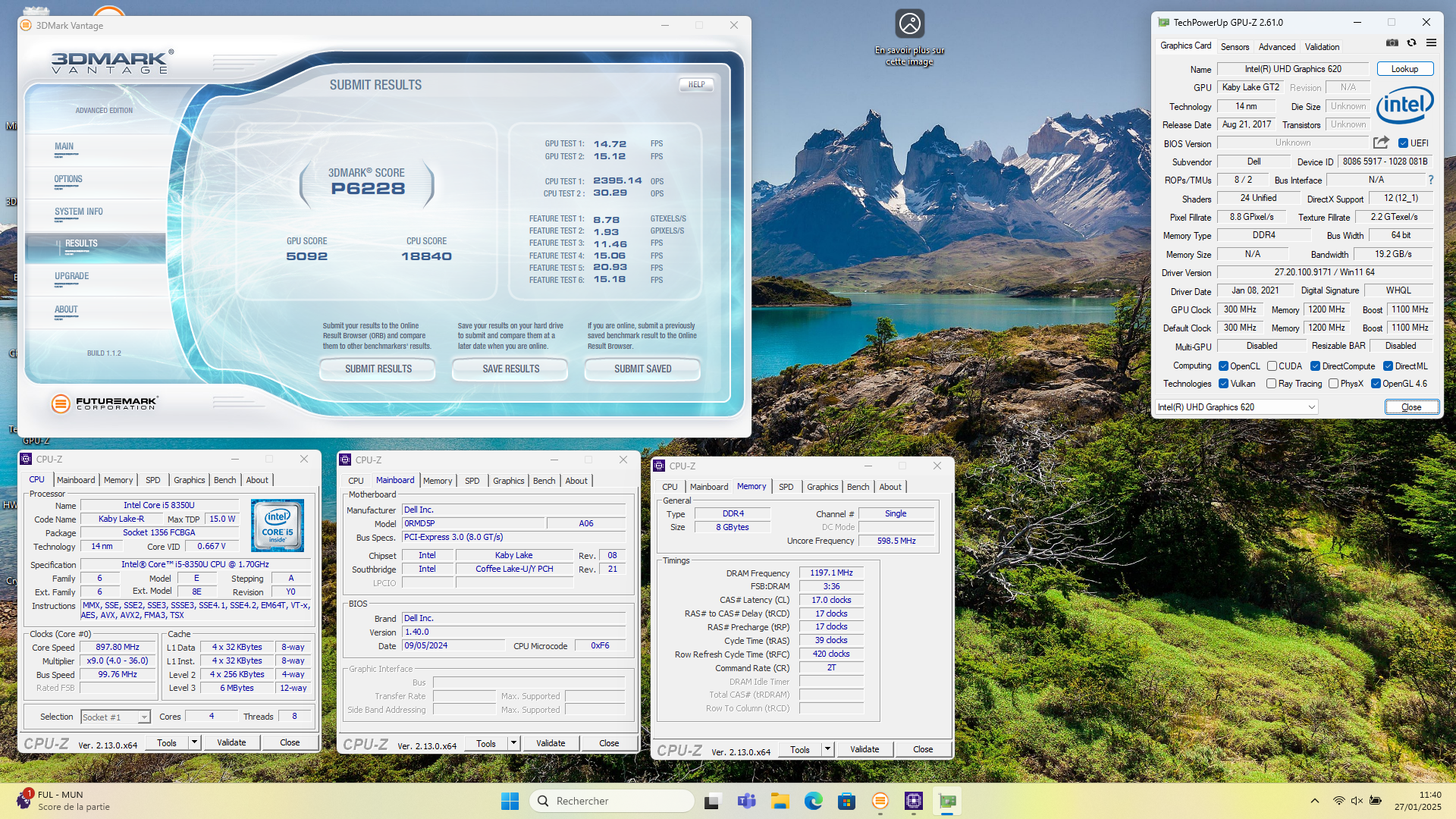1456x819 pixels.
Task: Click the GPU-Z refresh icon
Action: coord(1411,43)
